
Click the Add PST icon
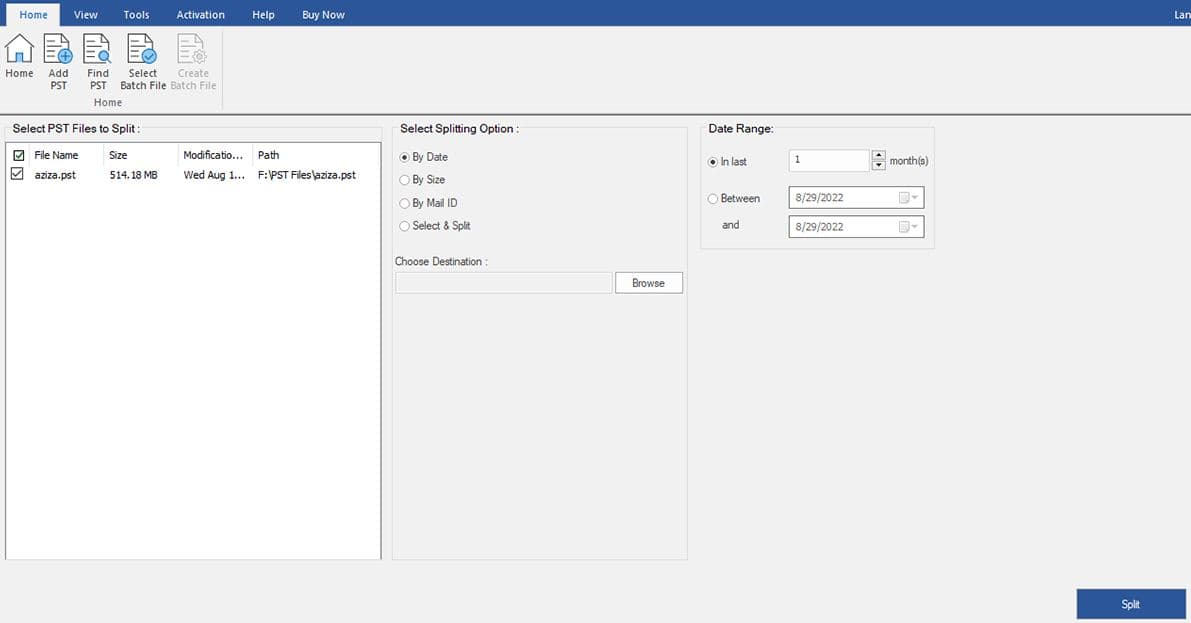(58, 62)
